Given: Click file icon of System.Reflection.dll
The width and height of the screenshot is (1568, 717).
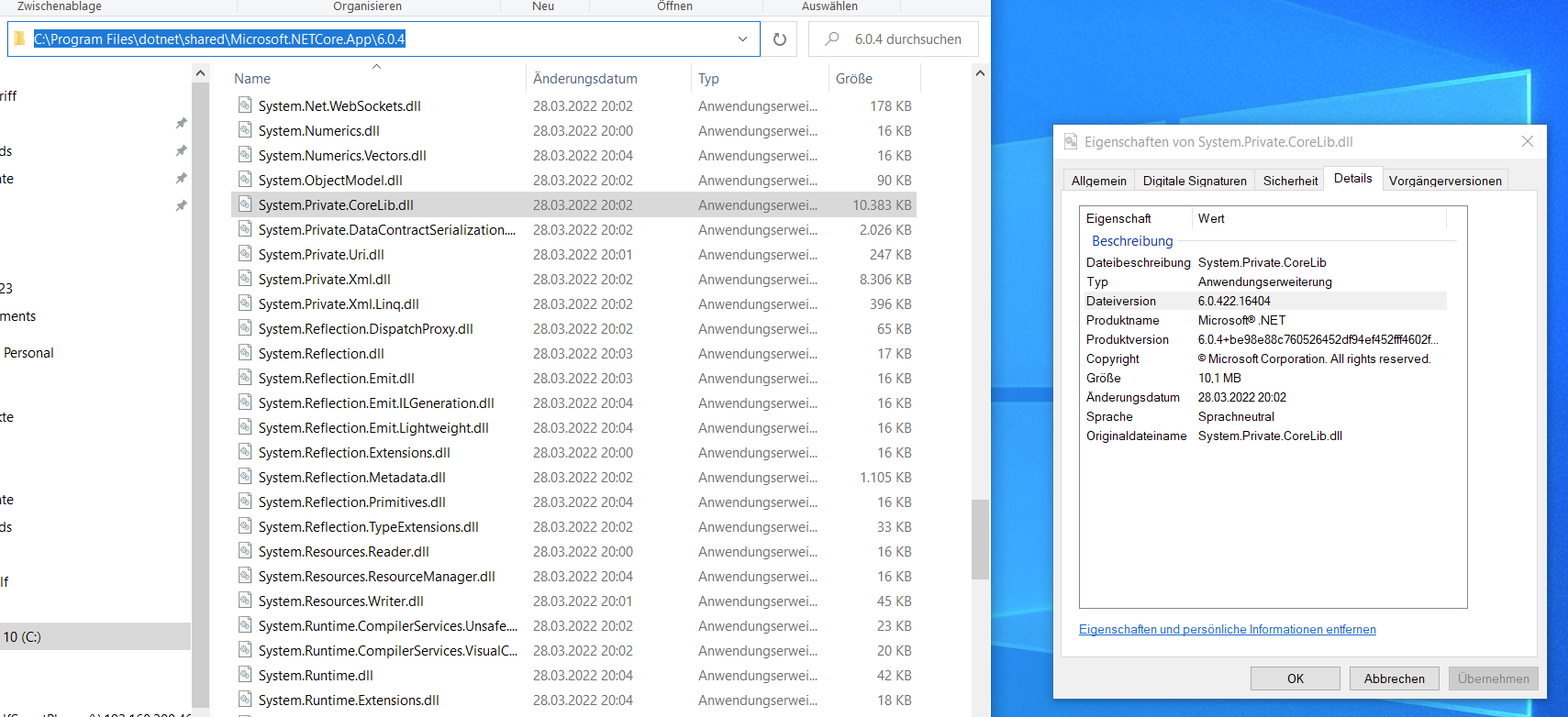Looking at the screenshot, I should pos(245,353).
